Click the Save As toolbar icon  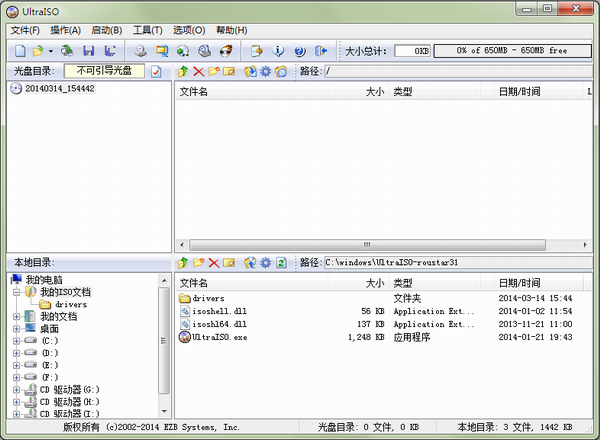coord(110,51)
